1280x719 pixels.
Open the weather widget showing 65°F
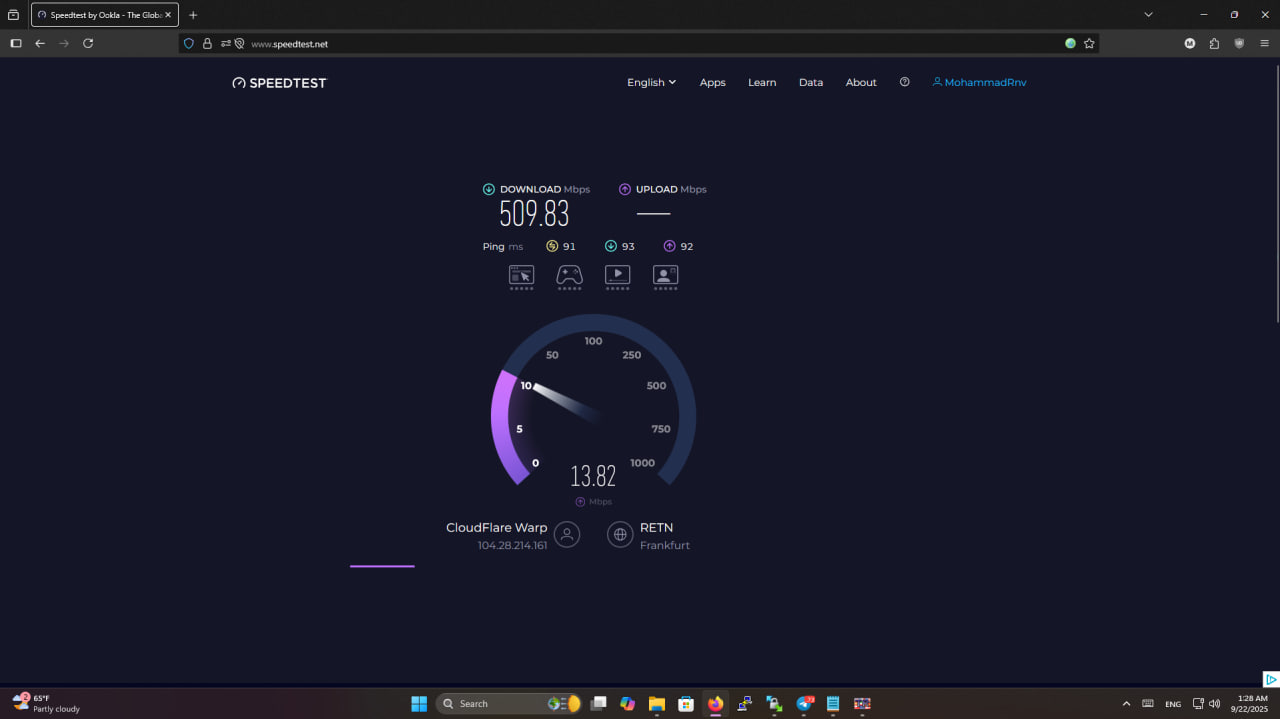click(x=47, y=703)
